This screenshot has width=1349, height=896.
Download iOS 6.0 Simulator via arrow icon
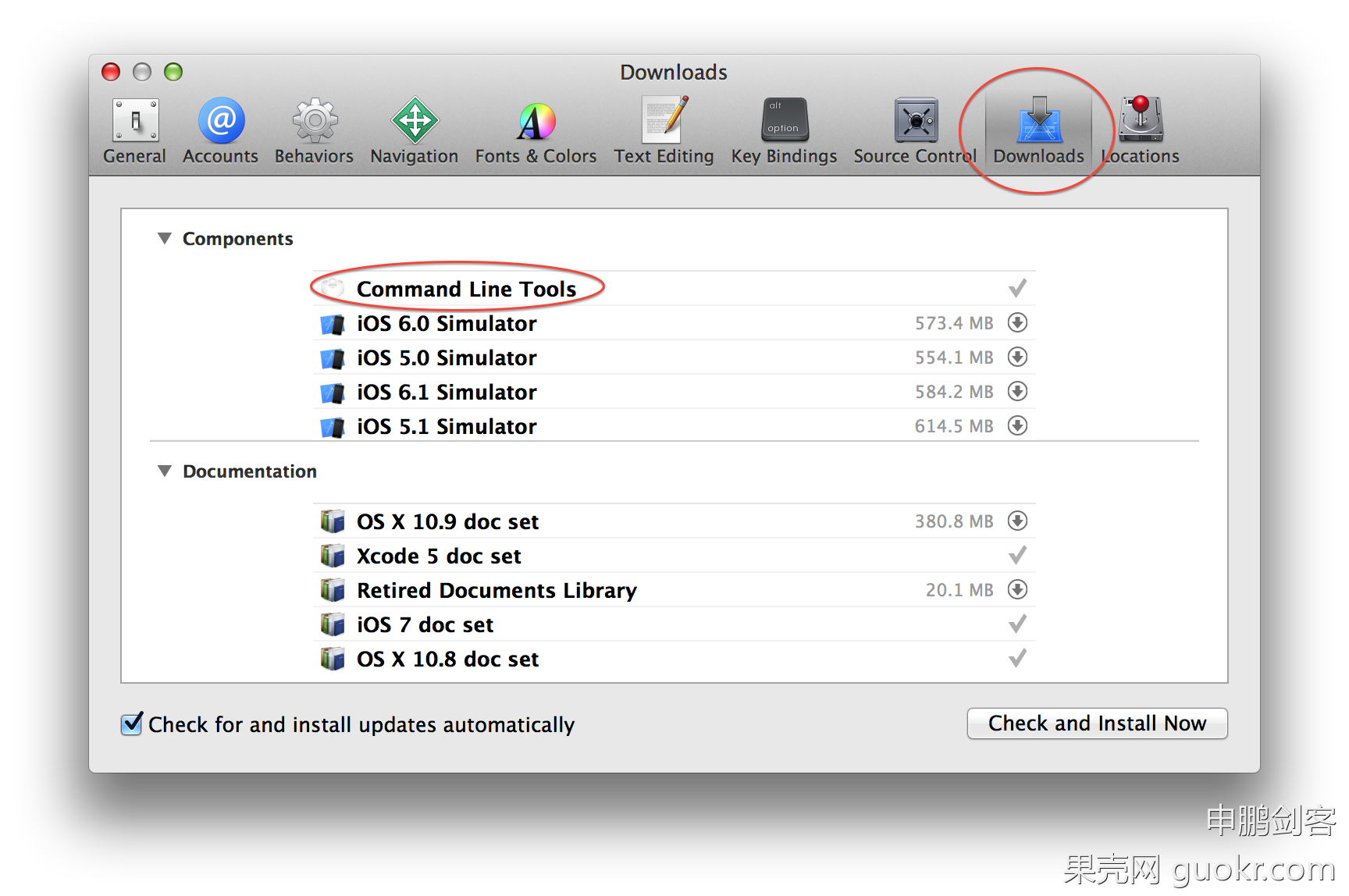pos(1017,322)
